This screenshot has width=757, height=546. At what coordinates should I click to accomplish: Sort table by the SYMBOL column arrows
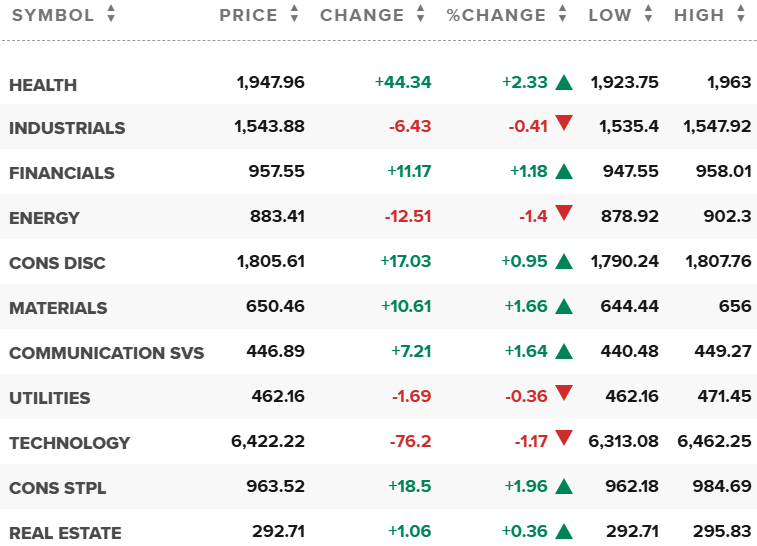coord(111,14)
